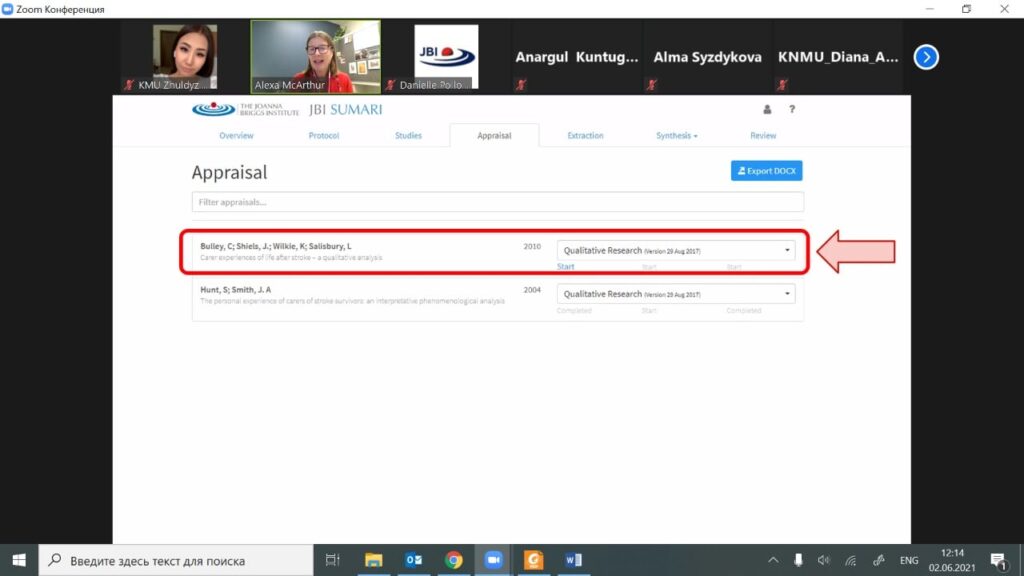Open Google Chrome from the taskbar

(x=453, y=560)
